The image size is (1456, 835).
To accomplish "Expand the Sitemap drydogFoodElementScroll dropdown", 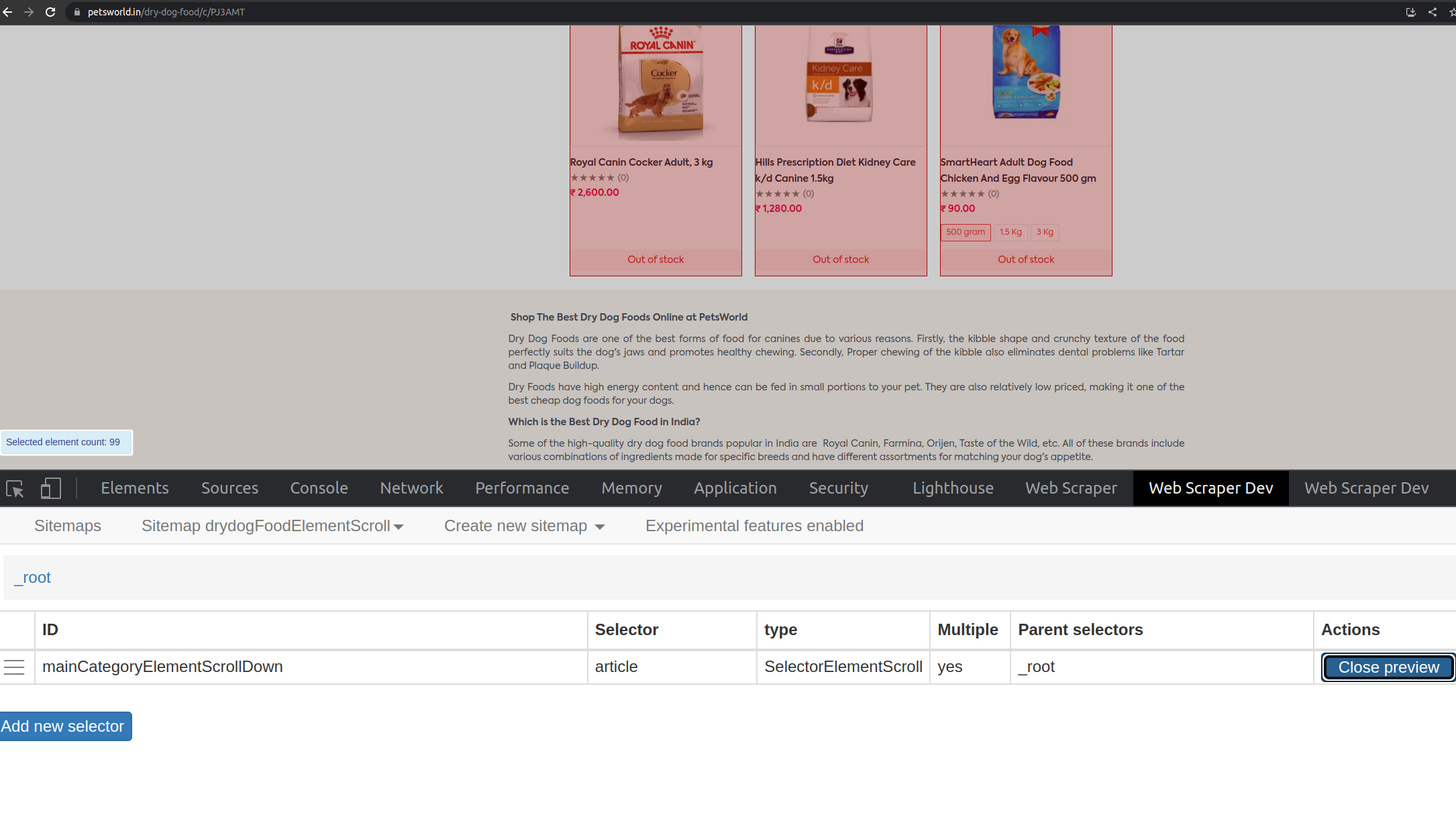I will coord(272,526).
